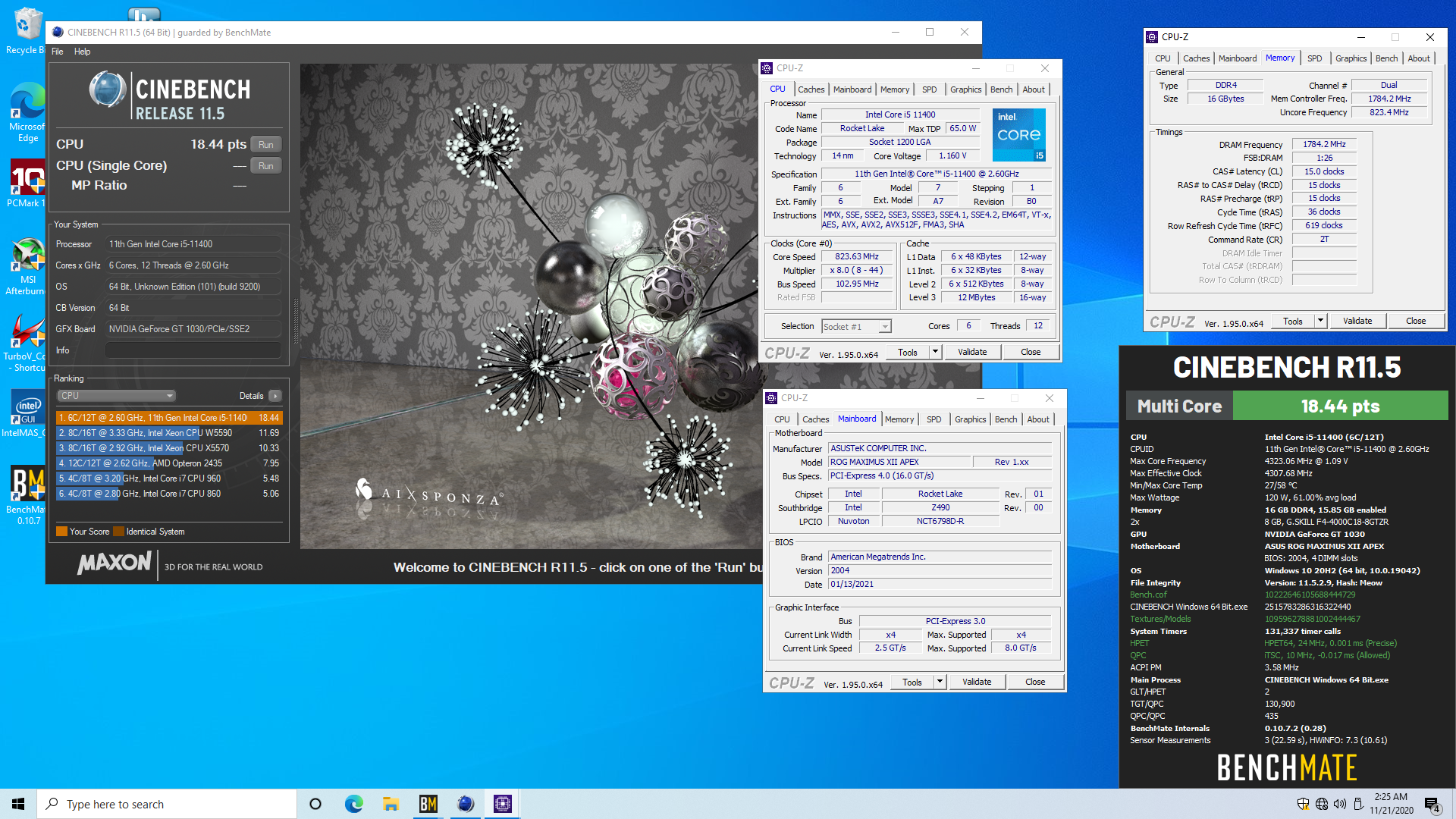Open the TurboV Core shortcut icon
Screen dimensions: 1456x819
[27, 343]
